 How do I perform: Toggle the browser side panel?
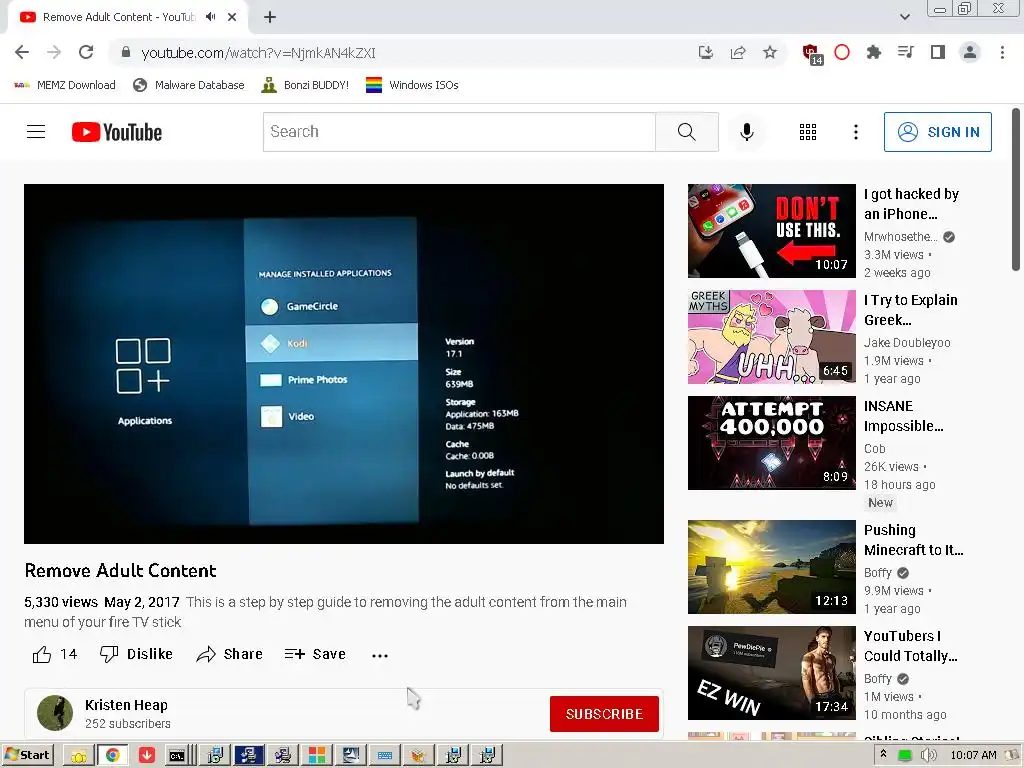pos(938,52)
